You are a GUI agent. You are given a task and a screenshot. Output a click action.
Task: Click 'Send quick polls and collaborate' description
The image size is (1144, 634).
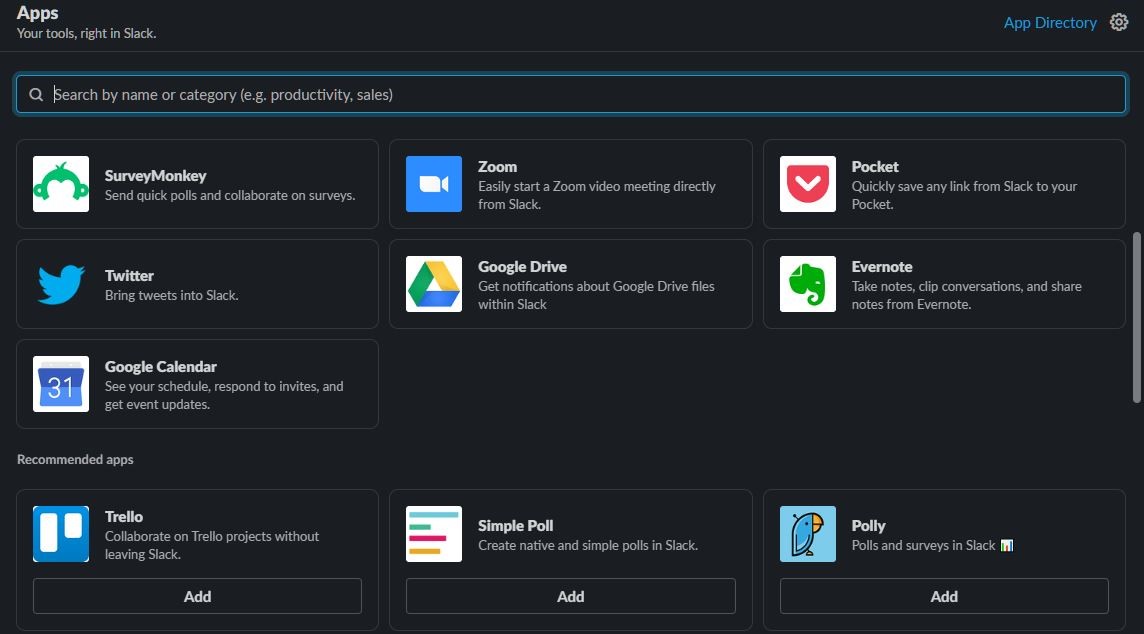point(230,196)
